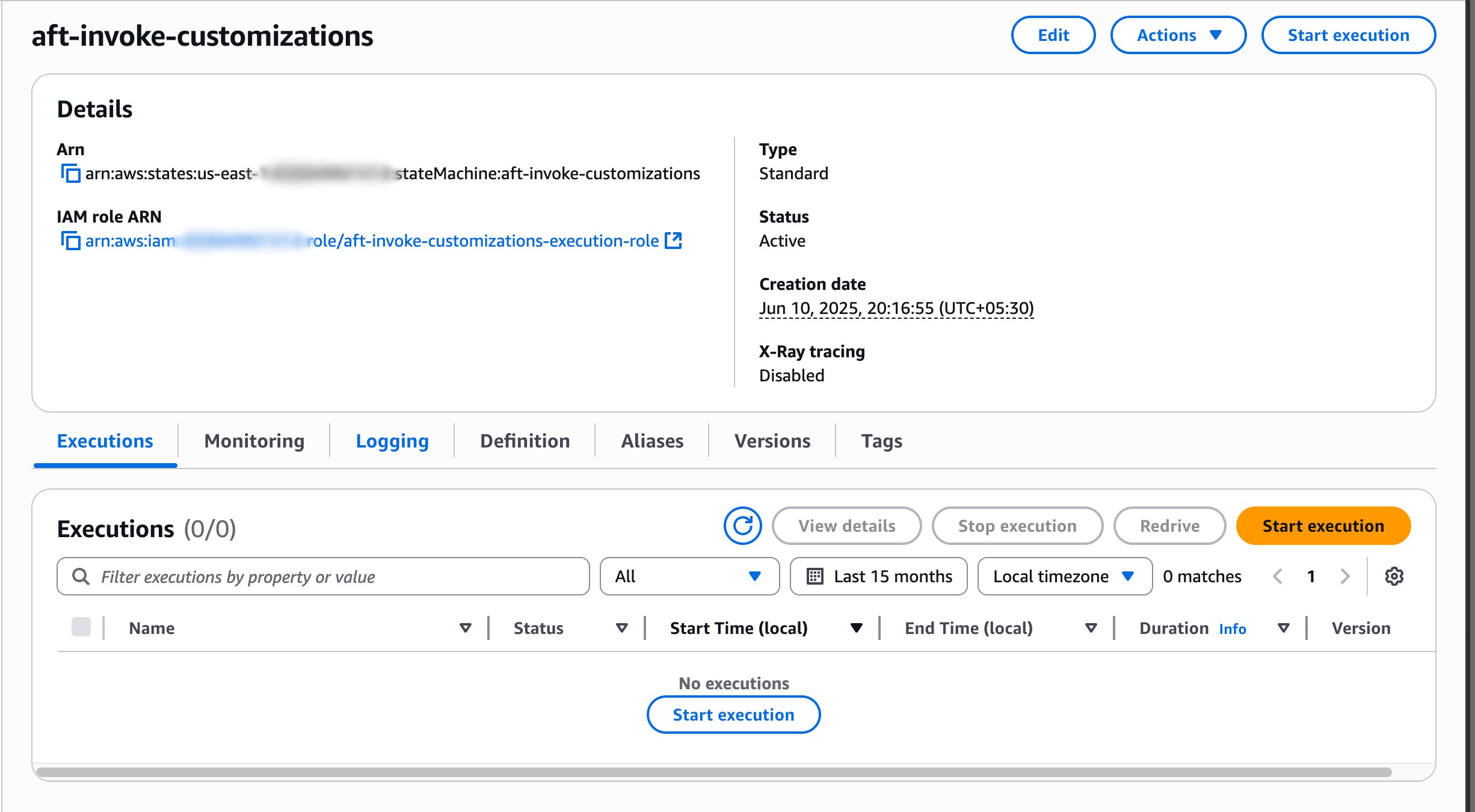The width and height of the screenshot is (1475, 812).
Task: Open the Local timezone dropdown
Action: pos(1065,576)
